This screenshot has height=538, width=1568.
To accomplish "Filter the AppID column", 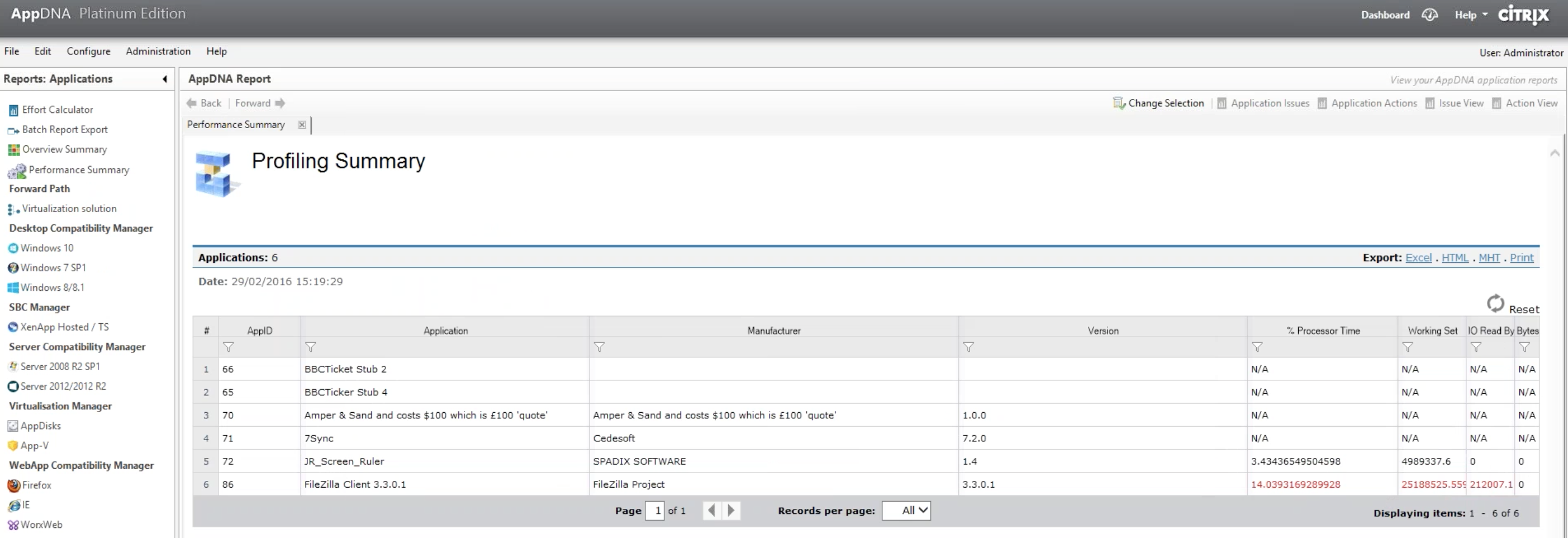I will click(228, 347).
